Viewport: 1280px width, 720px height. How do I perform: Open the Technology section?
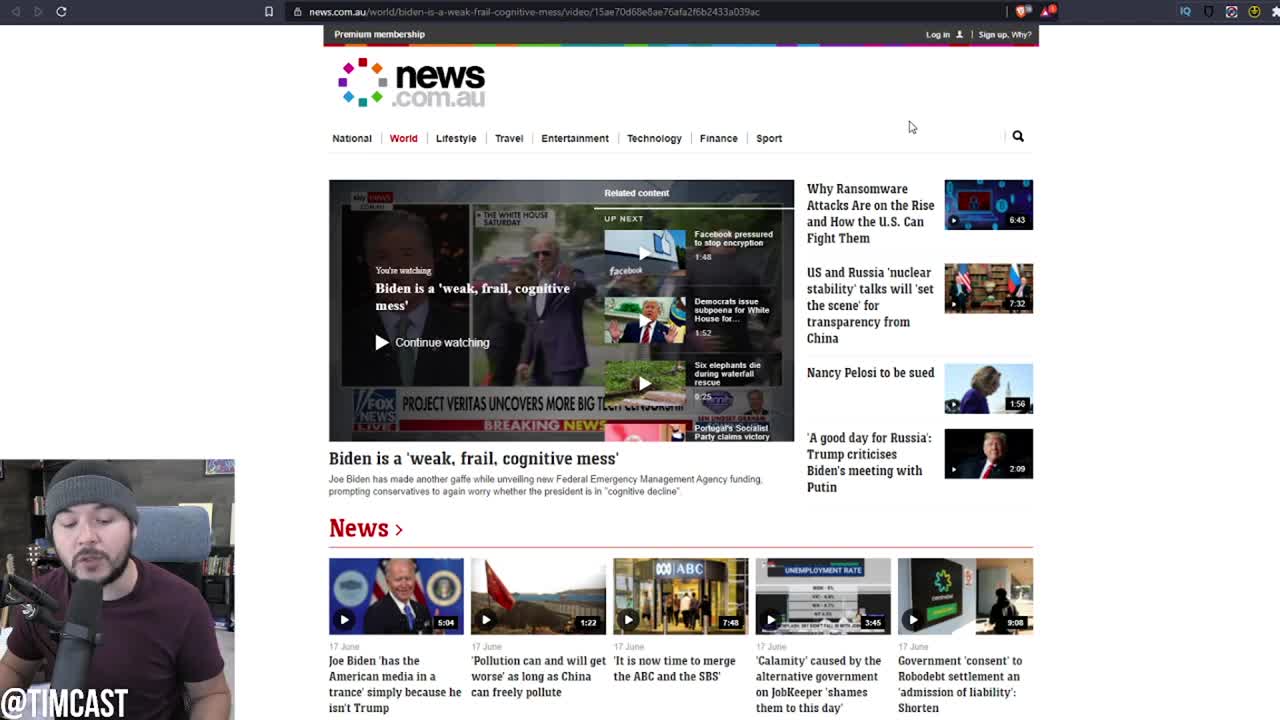(x=654, y=138)
